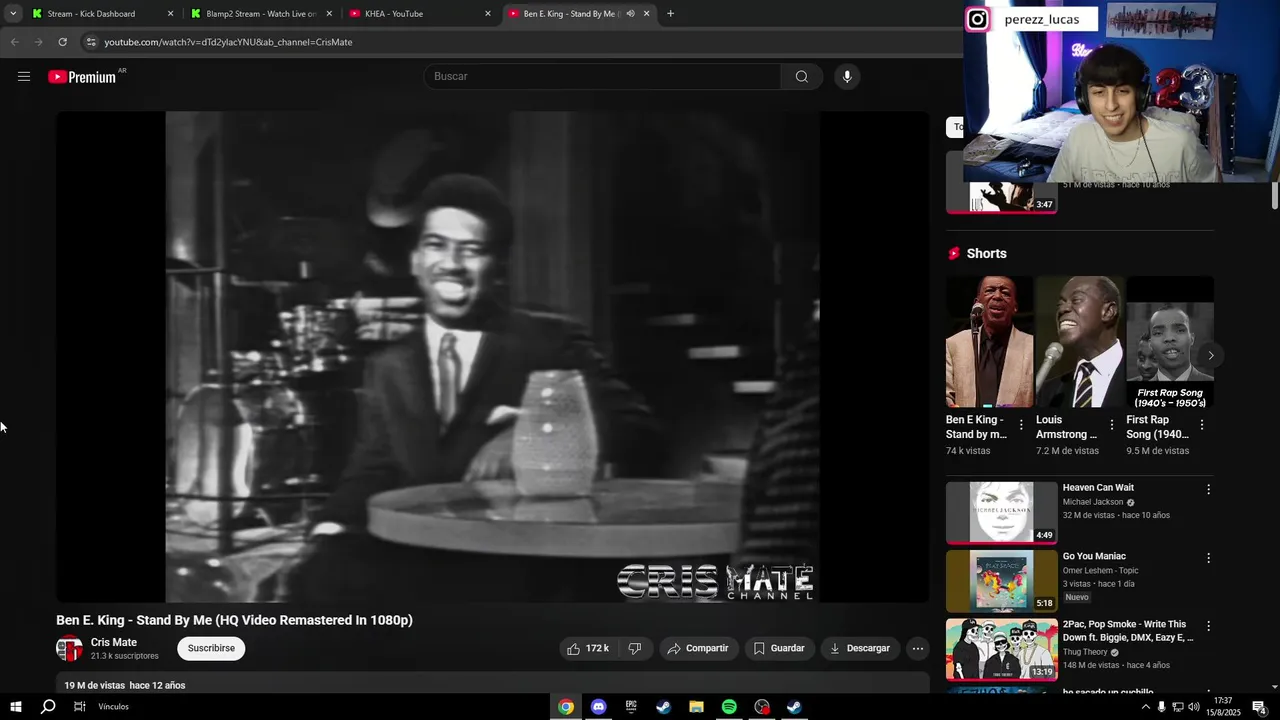Open more actions ellipsis under video

pos(917,649)
